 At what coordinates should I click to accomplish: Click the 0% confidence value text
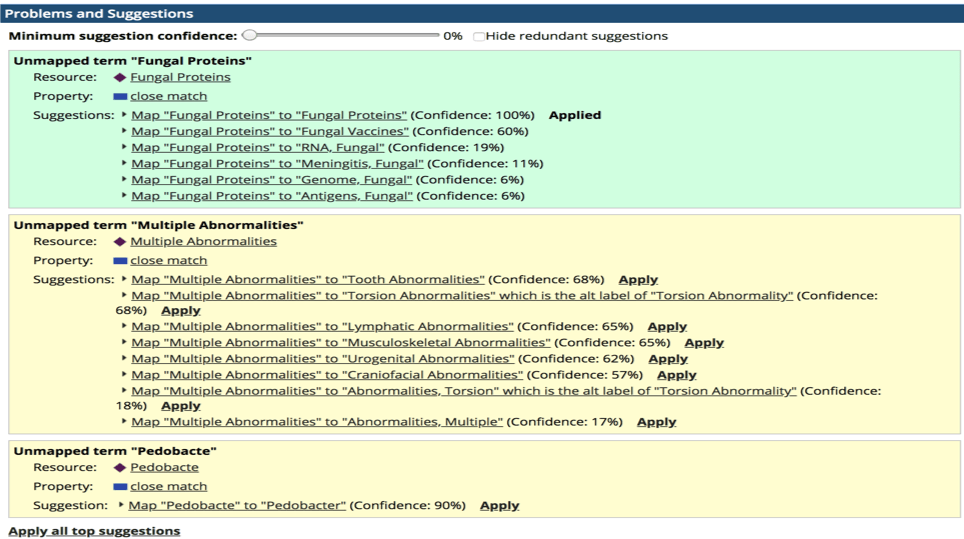tap(452, 36)
